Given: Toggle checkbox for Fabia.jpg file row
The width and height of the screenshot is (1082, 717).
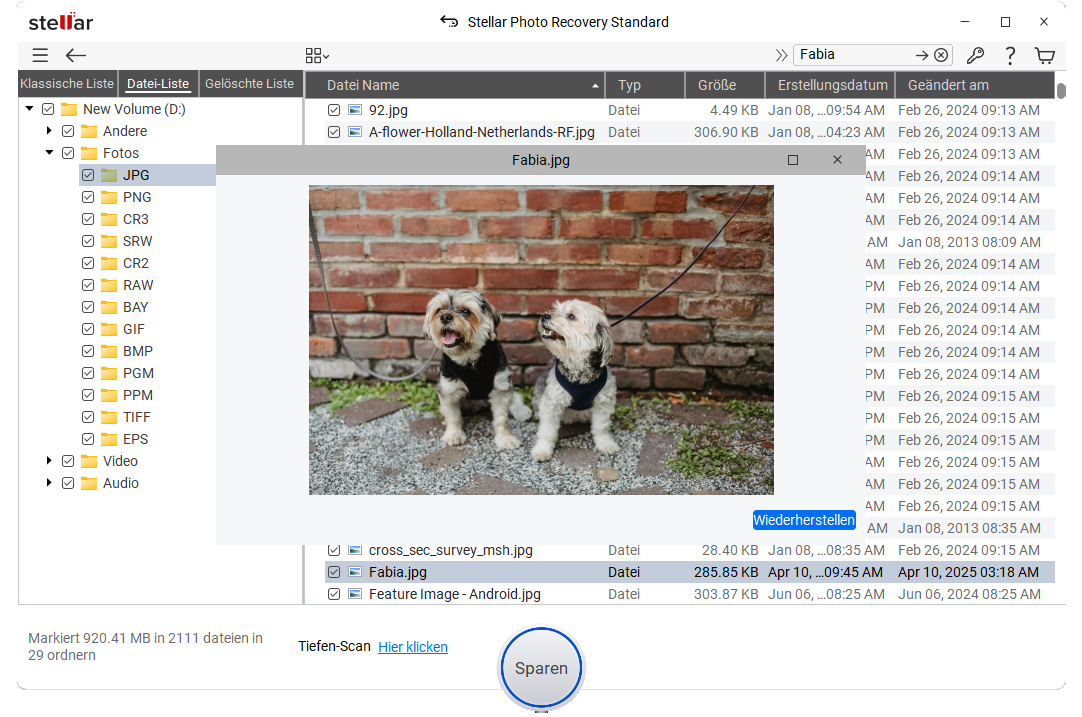Looking at the screenshot, I should pyautogui.click(x=335, y=572).
